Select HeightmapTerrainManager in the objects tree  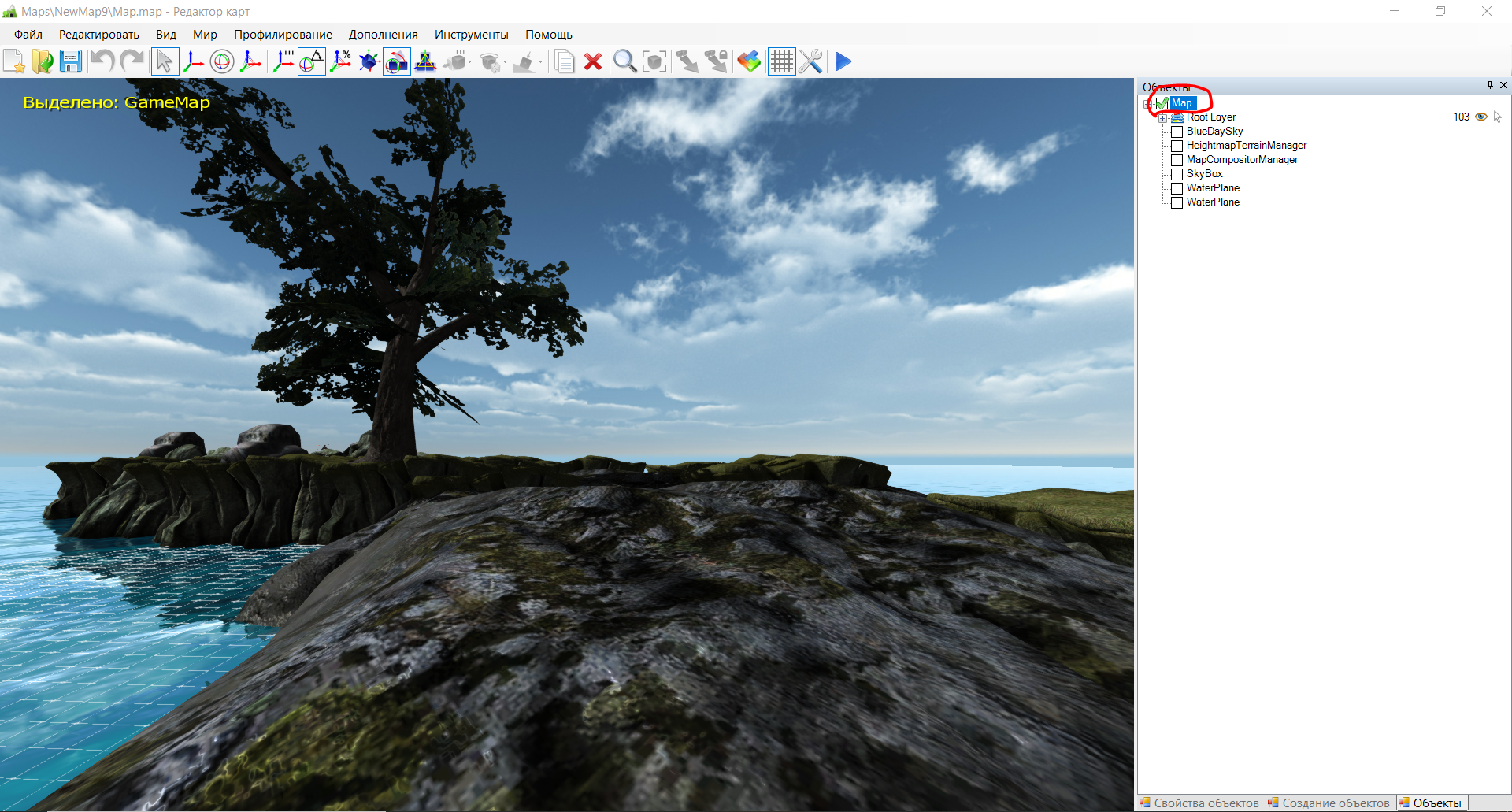click(x=1247, y=146)
